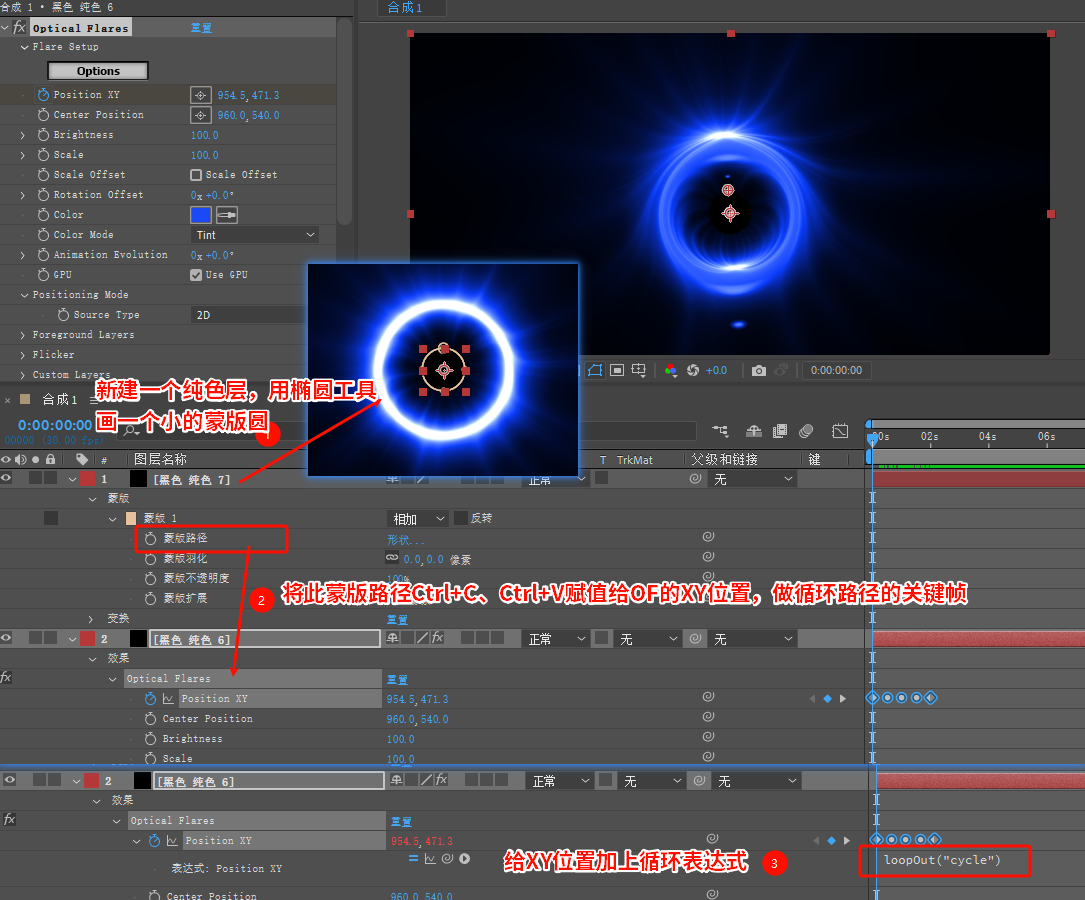
Task: Go to next keyframe on first Position XY row
Action: 843,699
